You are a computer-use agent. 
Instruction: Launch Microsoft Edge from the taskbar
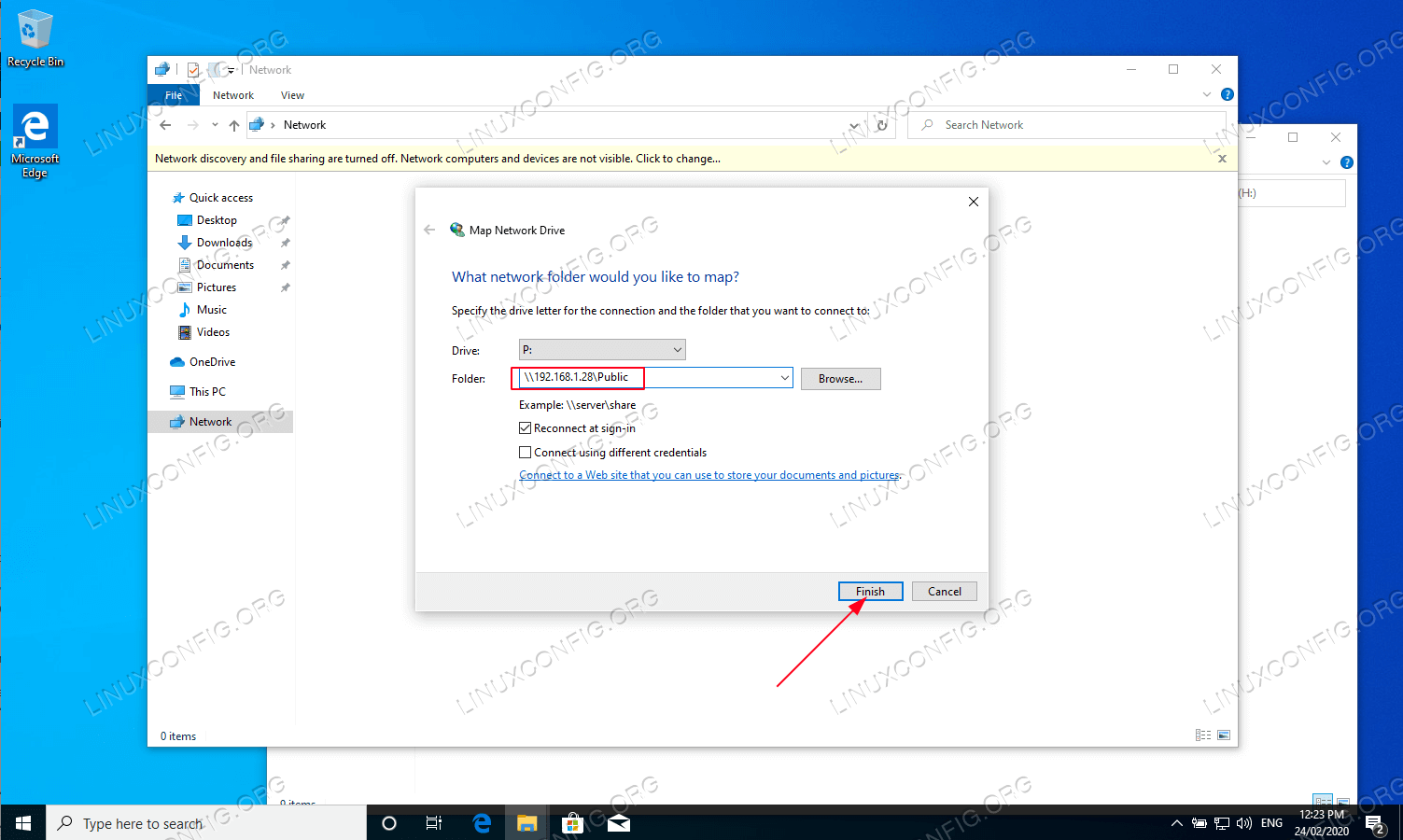click(482, 822)
